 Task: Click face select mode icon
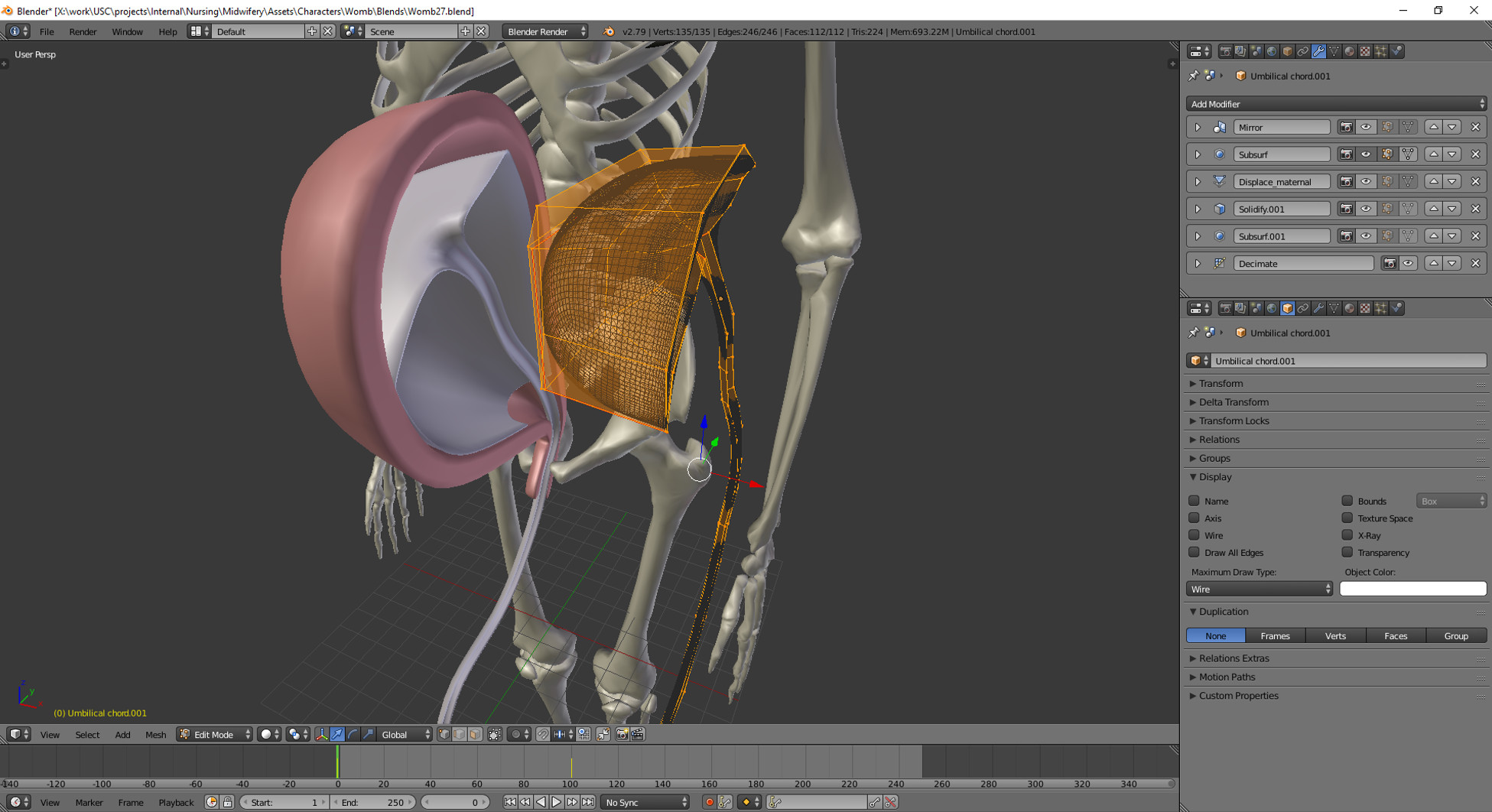click(475, 735)
